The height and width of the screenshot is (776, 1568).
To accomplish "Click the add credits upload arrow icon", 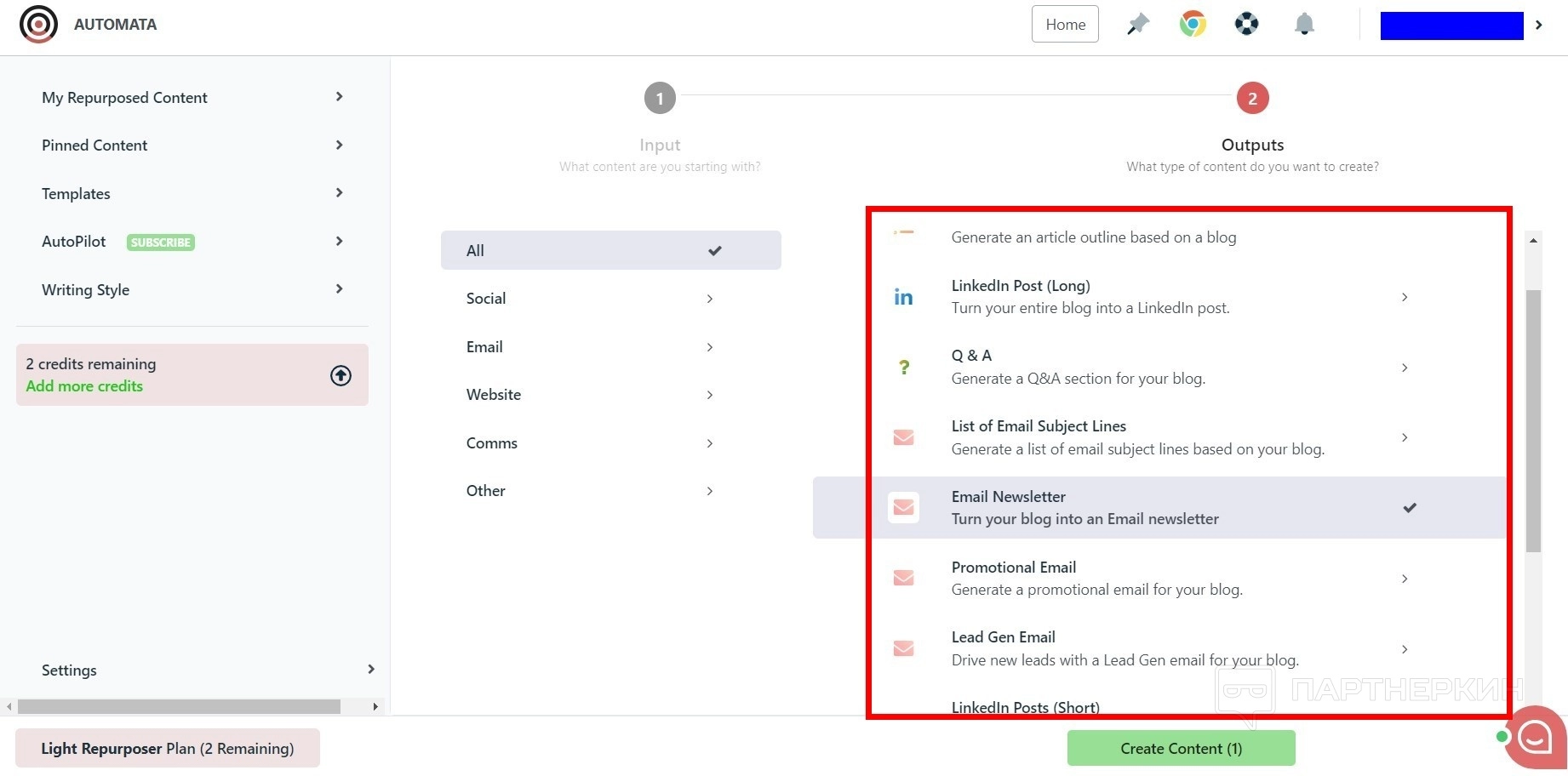I will (x=340, y=375).
